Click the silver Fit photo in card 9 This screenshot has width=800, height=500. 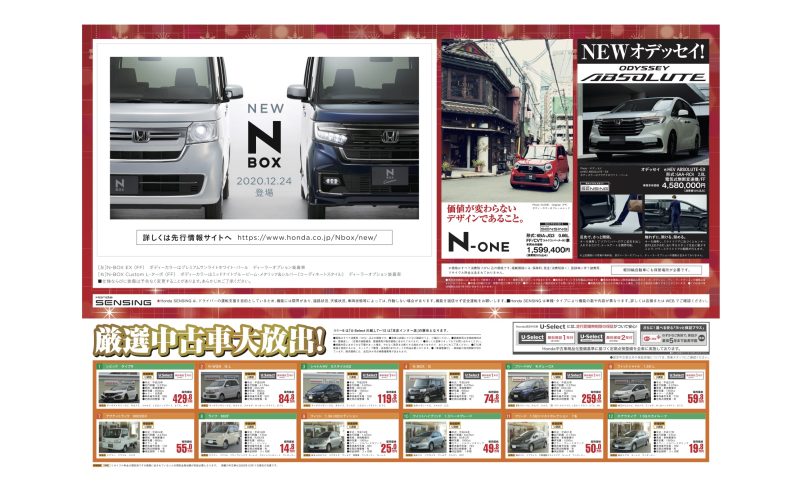[323, 437]
